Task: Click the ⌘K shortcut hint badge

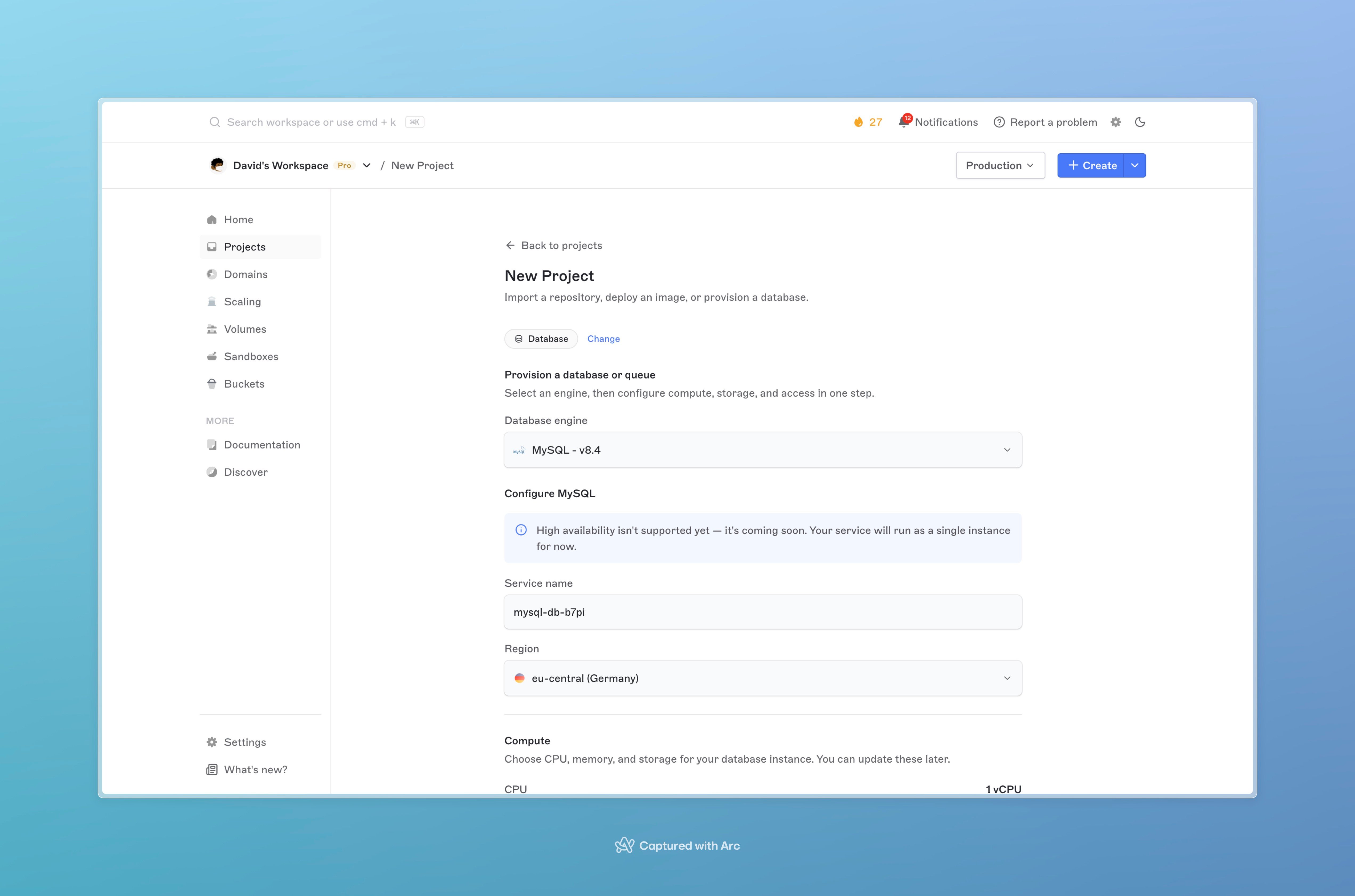Action: [414, 122]
